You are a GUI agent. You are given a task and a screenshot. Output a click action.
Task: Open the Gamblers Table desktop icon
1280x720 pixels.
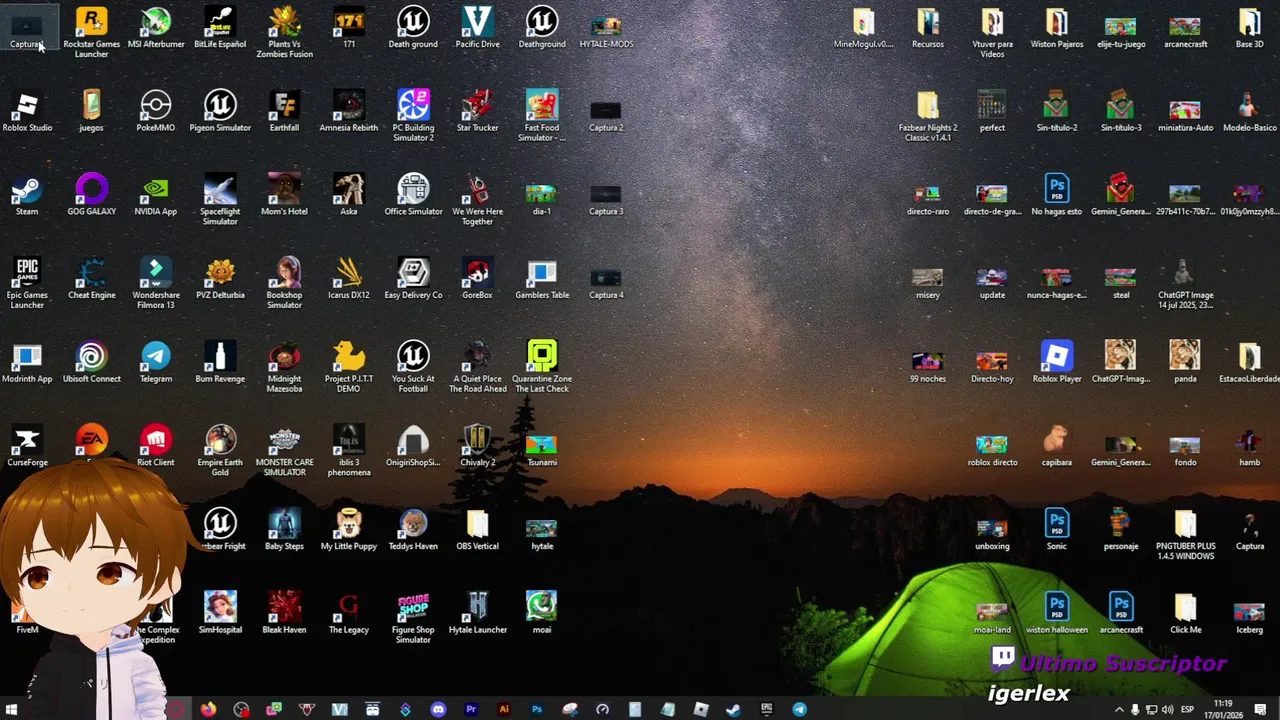(x=542, y=279)
